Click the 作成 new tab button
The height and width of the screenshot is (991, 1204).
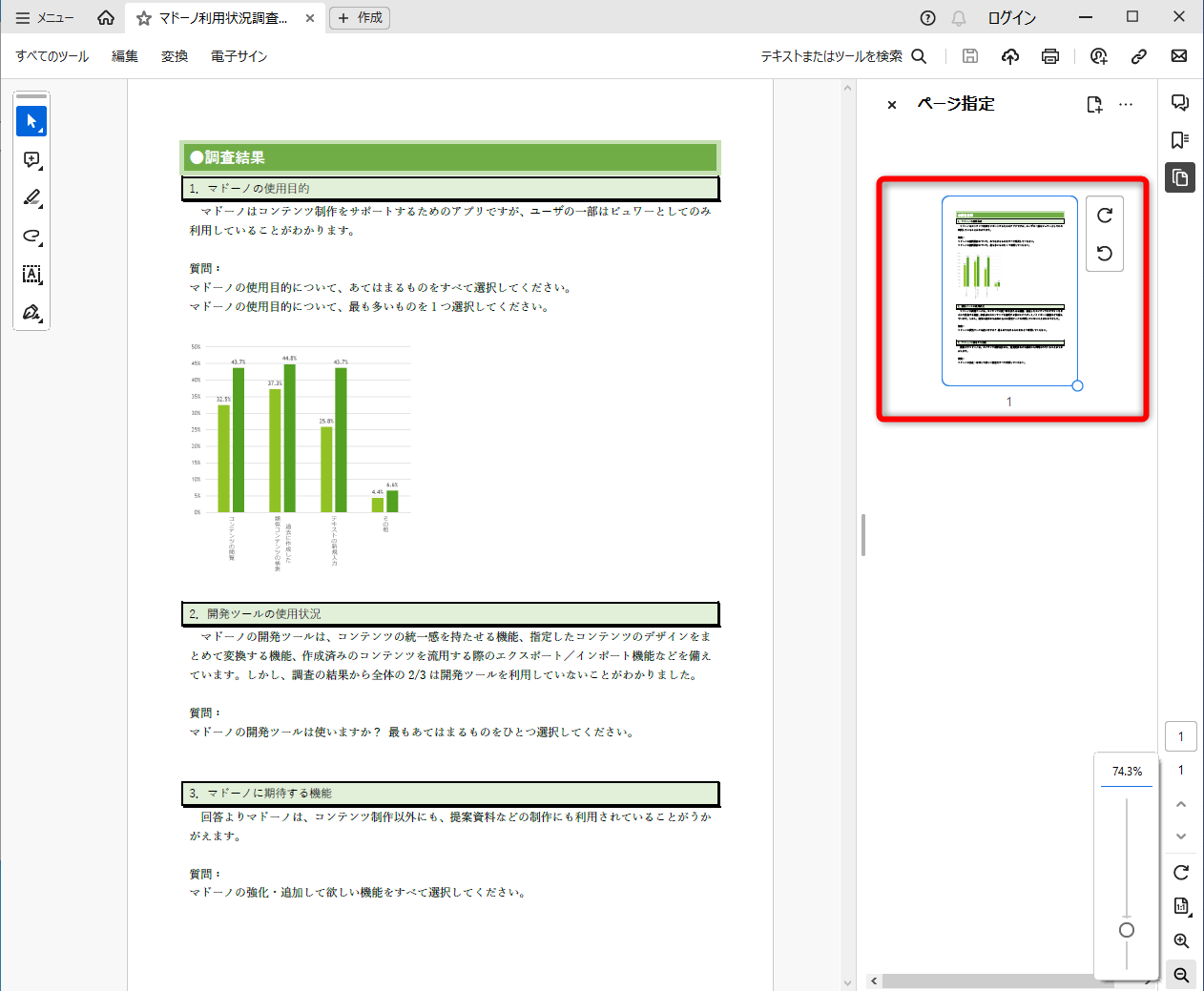[359, 17]
